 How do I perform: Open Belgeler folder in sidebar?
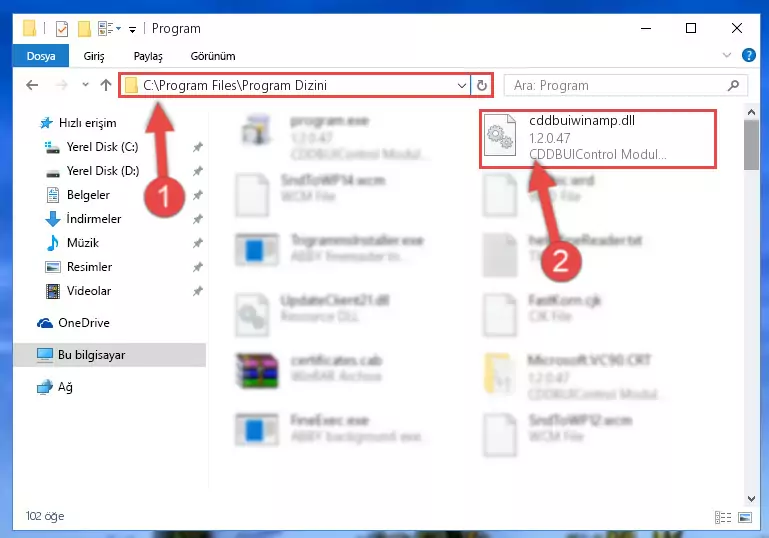pos(88,195)
